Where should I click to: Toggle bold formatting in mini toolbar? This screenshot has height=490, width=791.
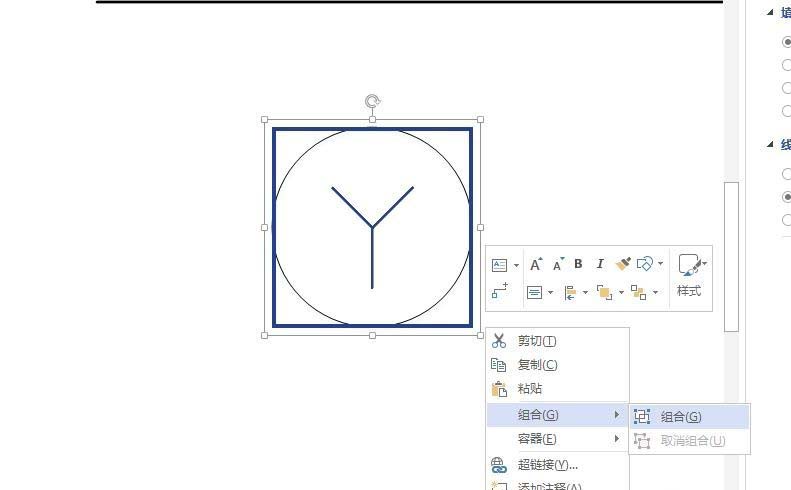pos(578,264)
